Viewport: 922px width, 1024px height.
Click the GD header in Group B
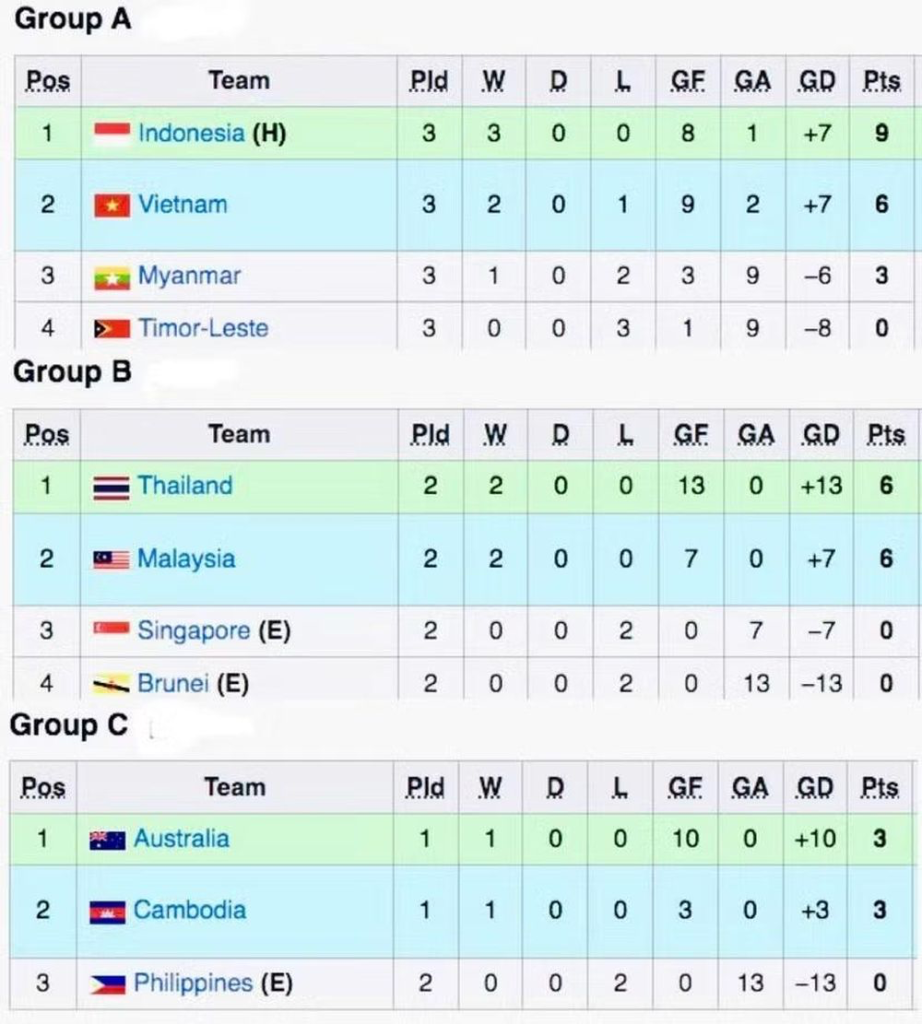tap(821, 435)
